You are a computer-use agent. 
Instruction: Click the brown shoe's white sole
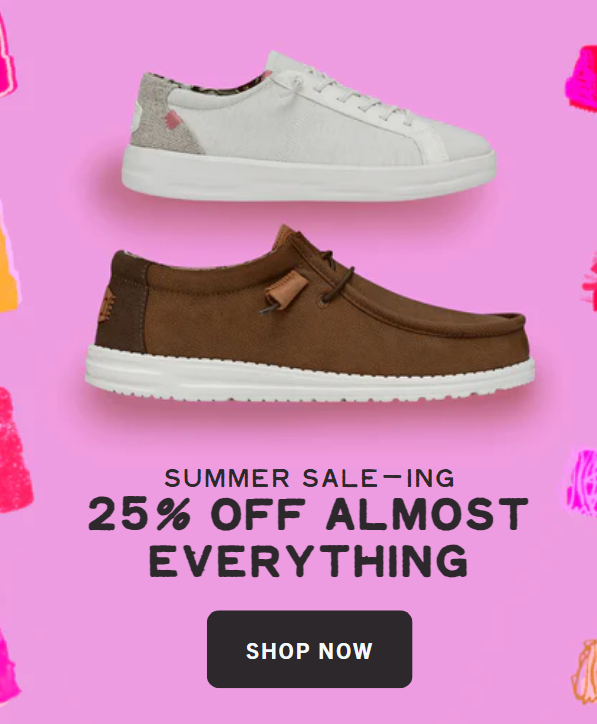point(310,373)
